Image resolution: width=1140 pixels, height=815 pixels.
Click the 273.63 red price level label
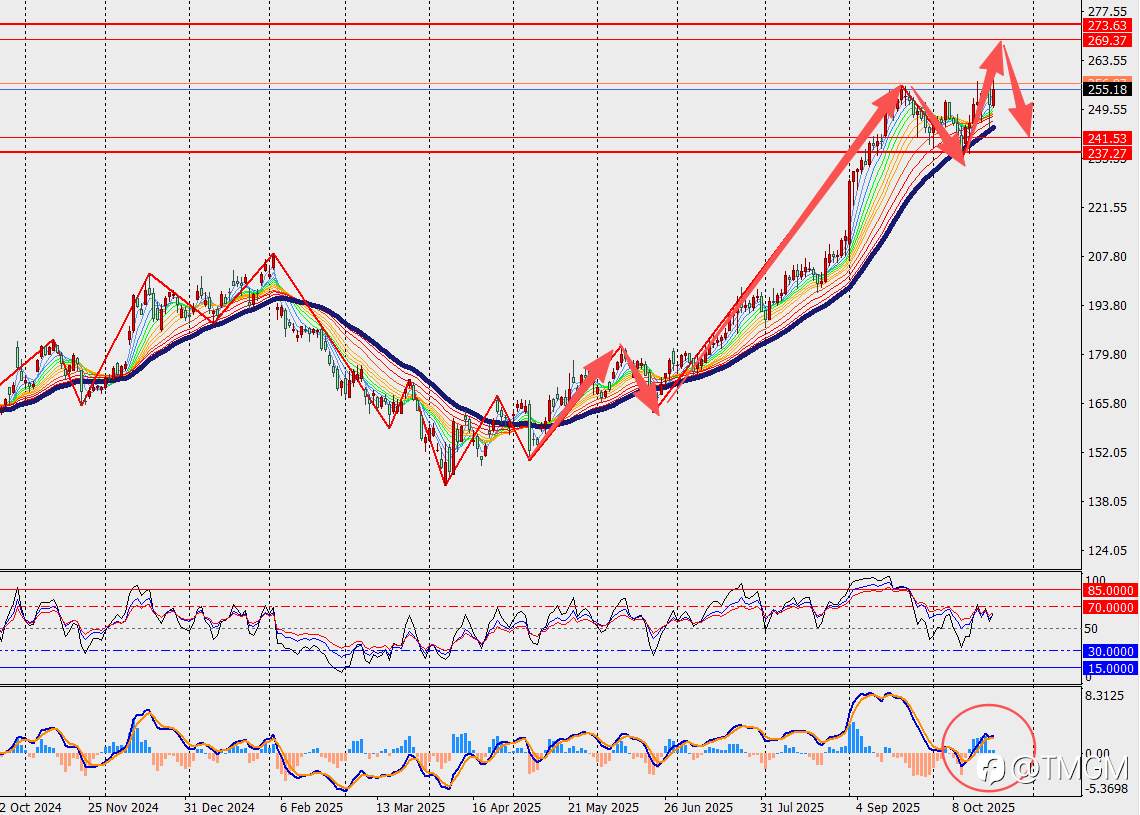(x=1106, y=25)
